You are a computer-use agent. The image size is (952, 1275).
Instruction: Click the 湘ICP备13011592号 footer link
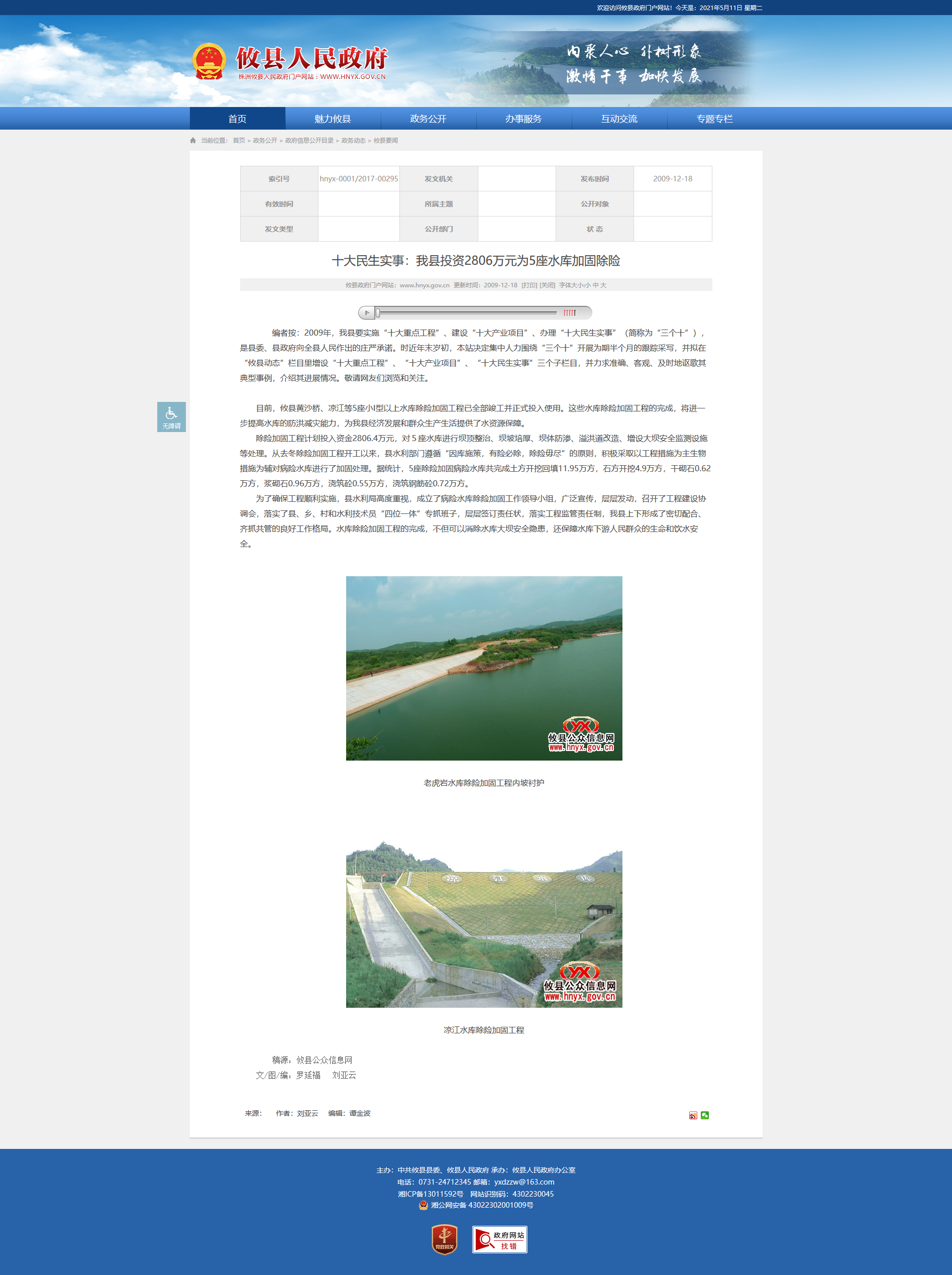coord(431,1194)
